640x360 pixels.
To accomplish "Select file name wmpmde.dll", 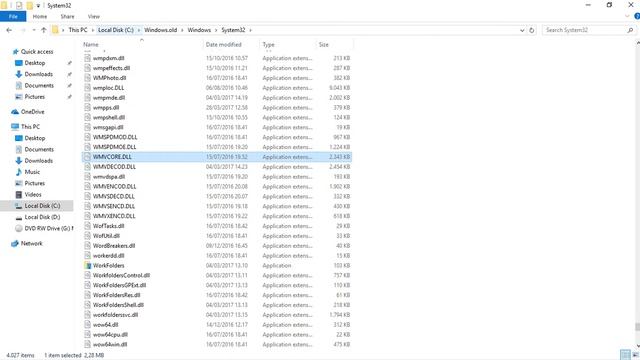I will [109, 98].
